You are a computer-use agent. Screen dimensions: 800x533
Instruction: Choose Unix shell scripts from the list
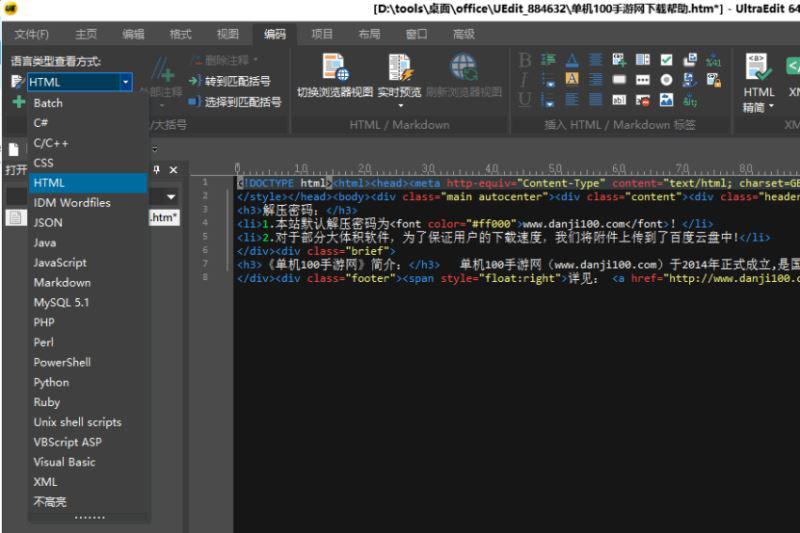coord(88,422)
